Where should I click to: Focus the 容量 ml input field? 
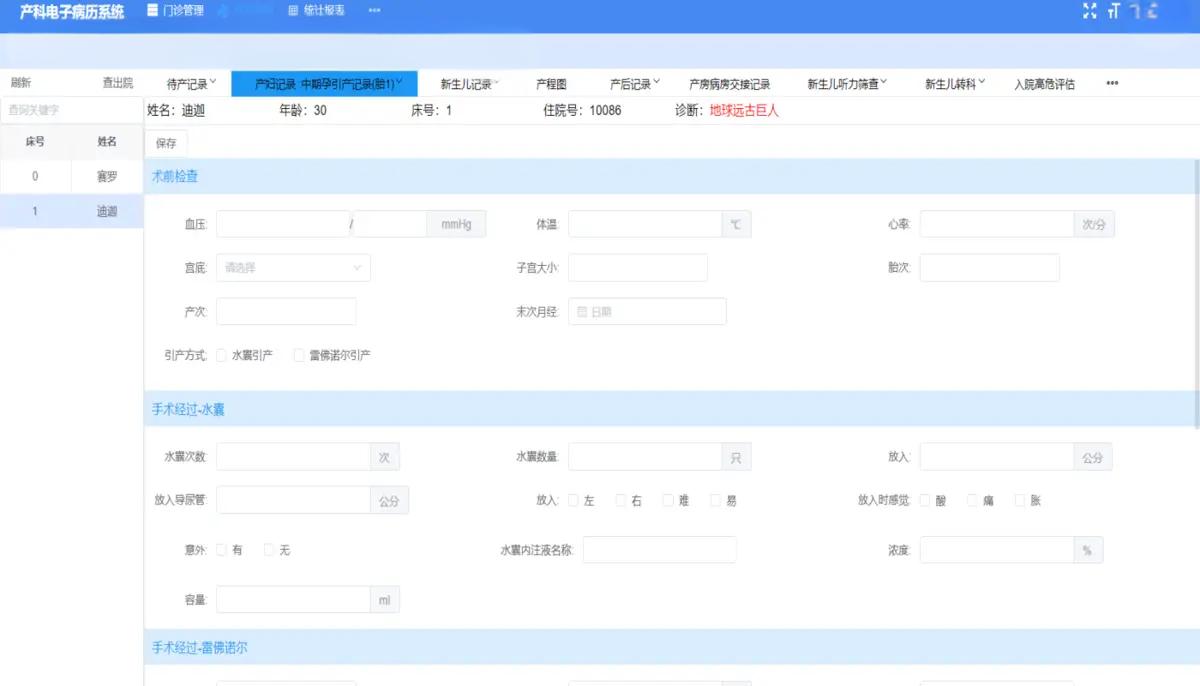point(293,600)
